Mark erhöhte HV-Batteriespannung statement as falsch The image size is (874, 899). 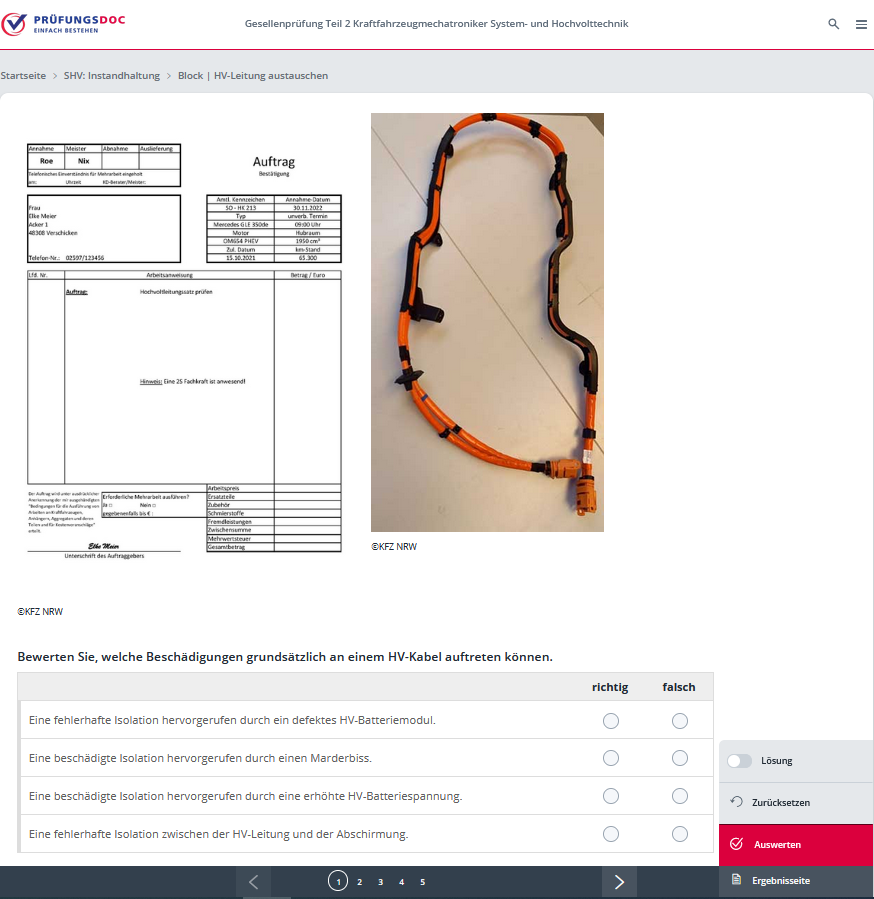point(680,796)
